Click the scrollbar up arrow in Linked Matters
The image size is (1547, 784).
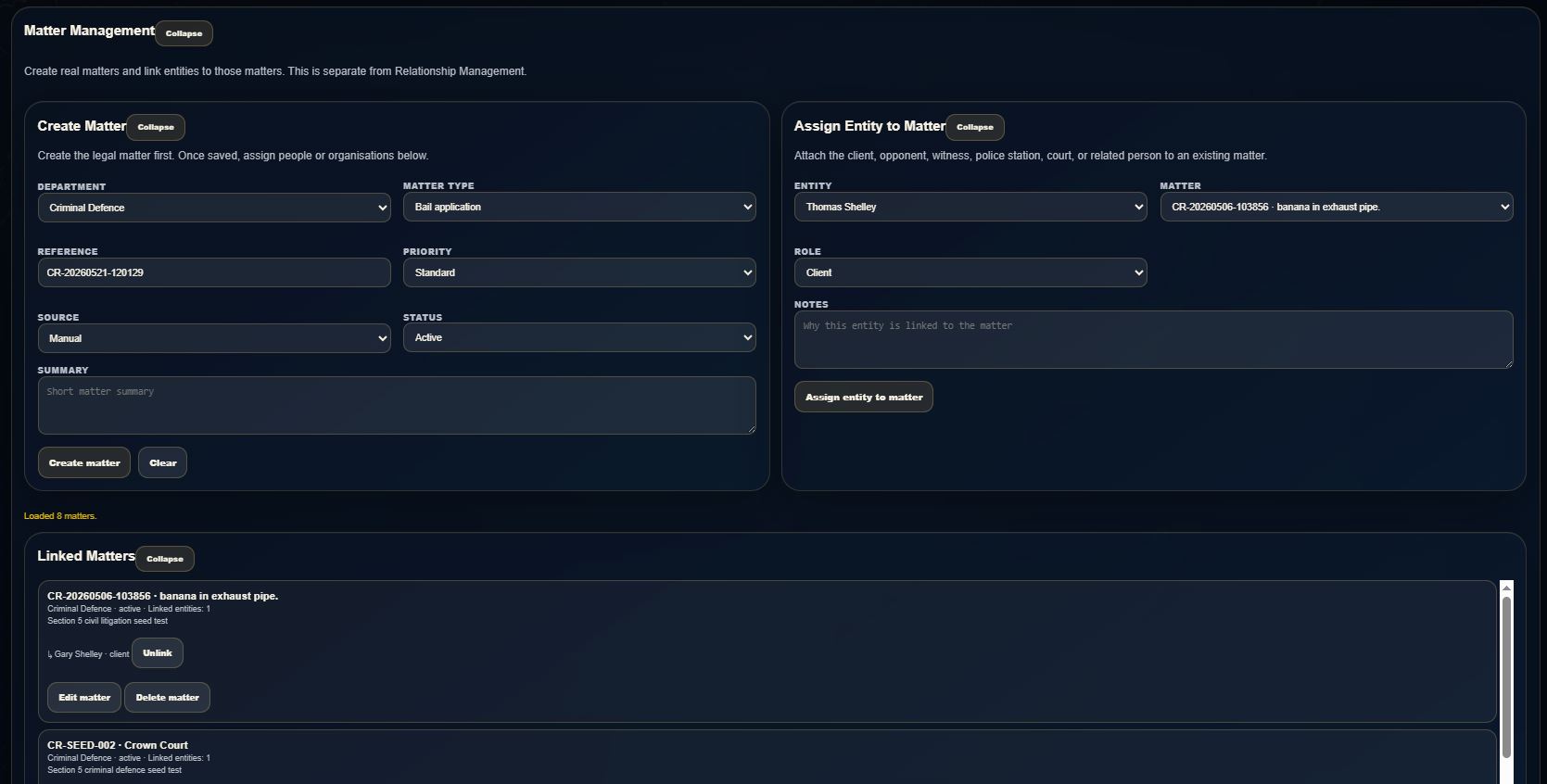(x=1506, y=588)
